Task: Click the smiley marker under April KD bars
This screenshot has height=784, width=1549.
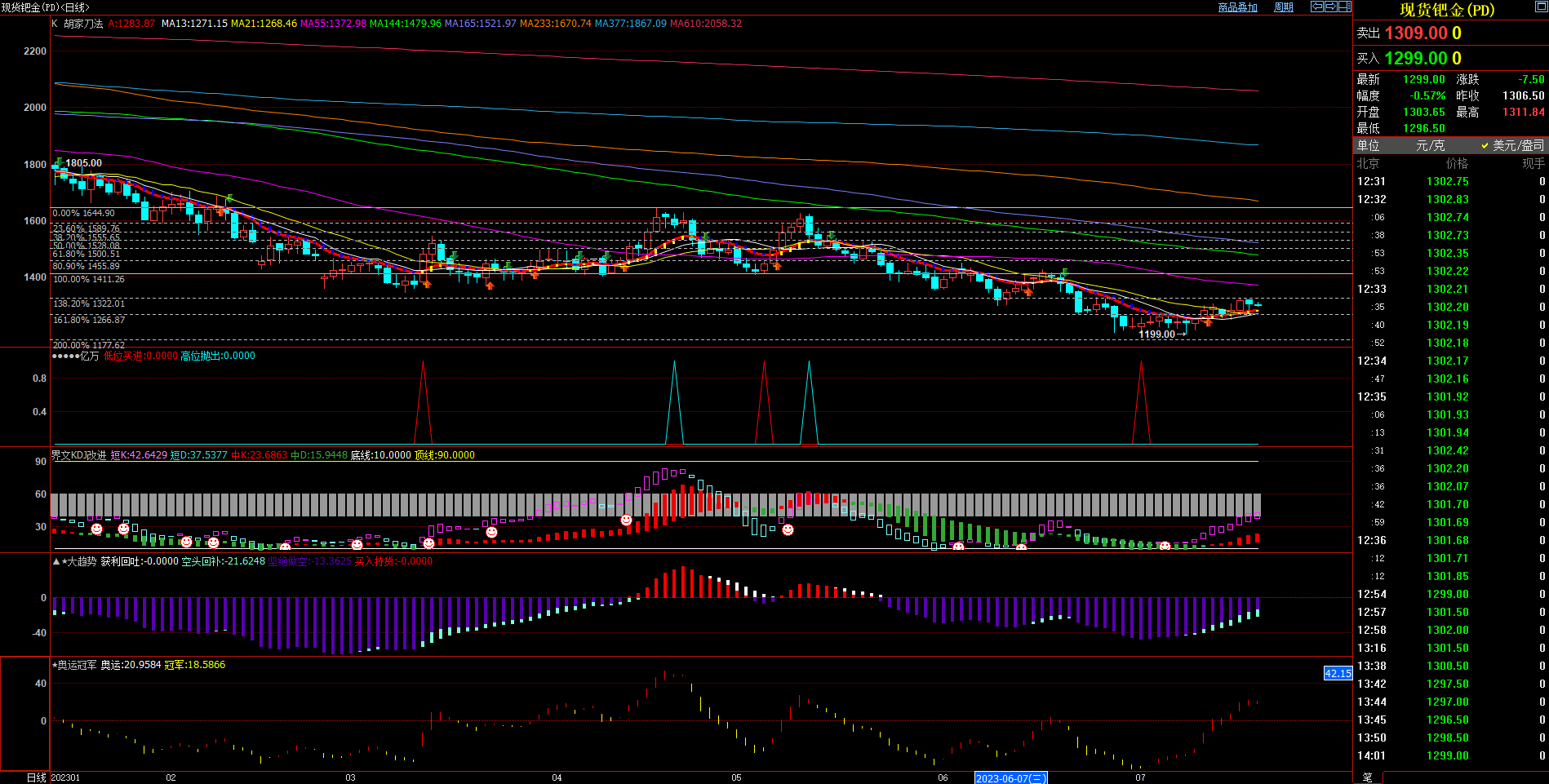Action: point(626,520)
